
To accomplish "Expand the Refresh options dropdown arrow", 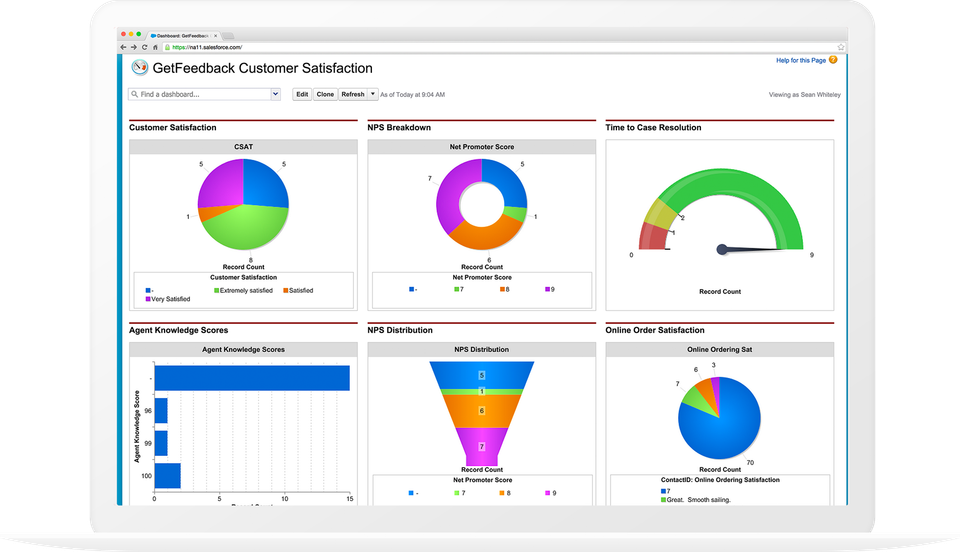I will (373, 94).
